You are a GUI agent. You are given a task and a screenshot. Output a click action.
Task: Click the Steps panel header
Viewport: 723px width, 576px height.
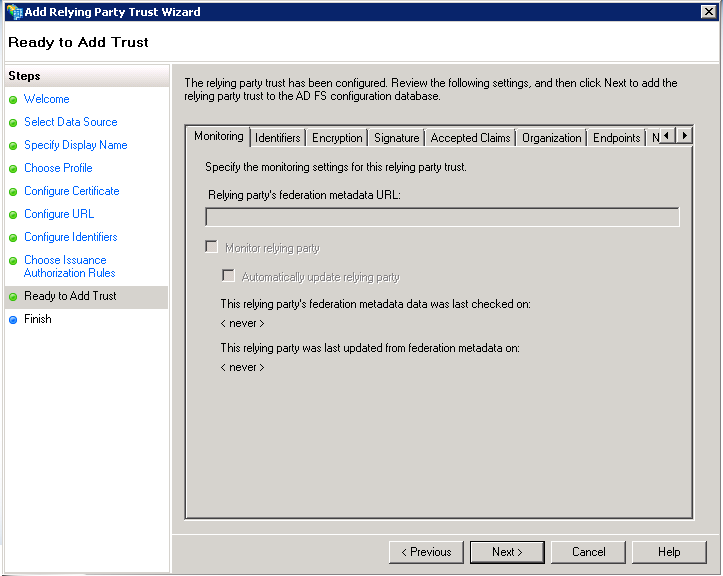click(87, 76)
